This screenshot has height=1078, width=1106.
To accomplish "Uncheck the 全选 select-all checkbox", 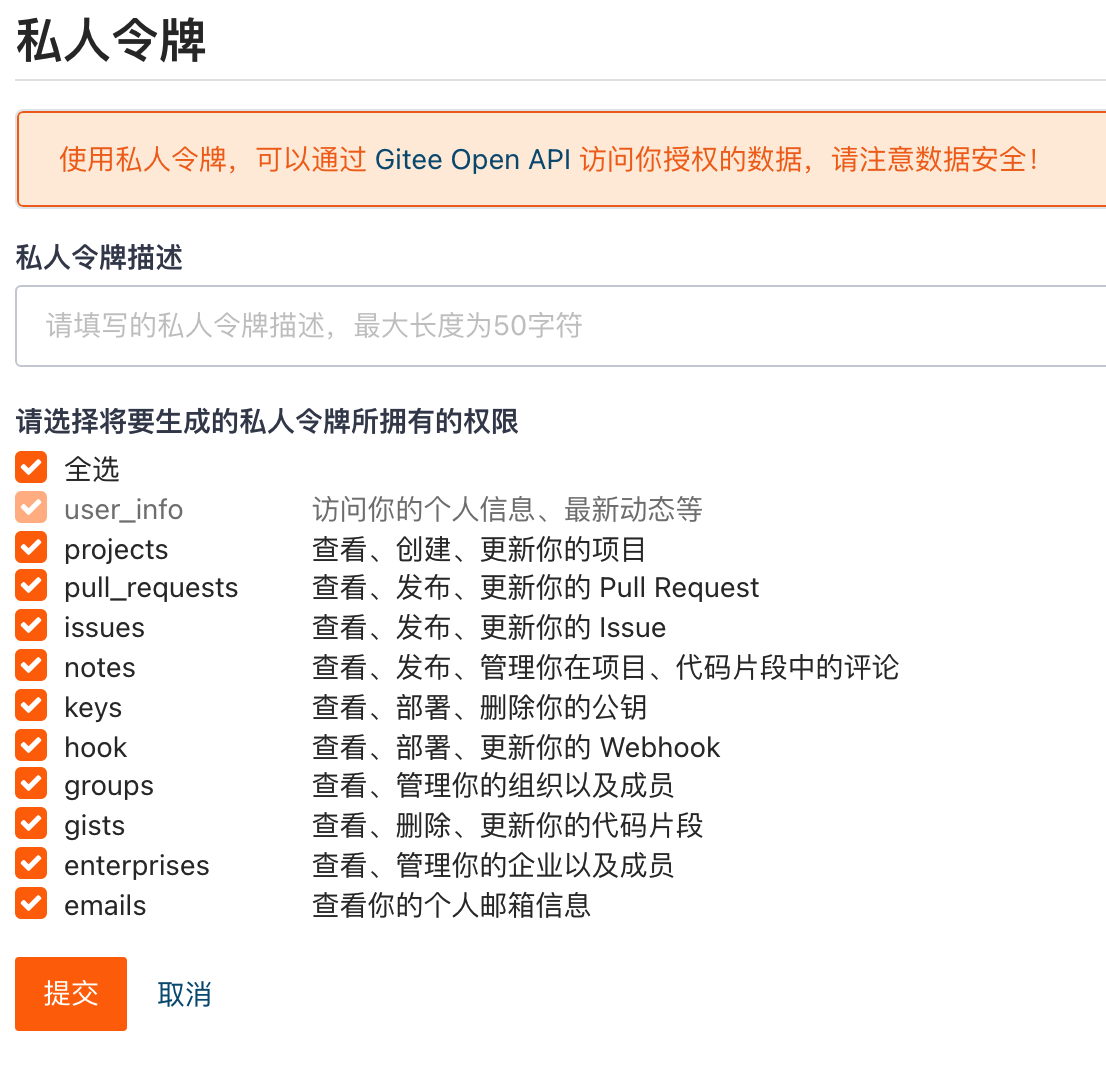I will tap(31, 467).
